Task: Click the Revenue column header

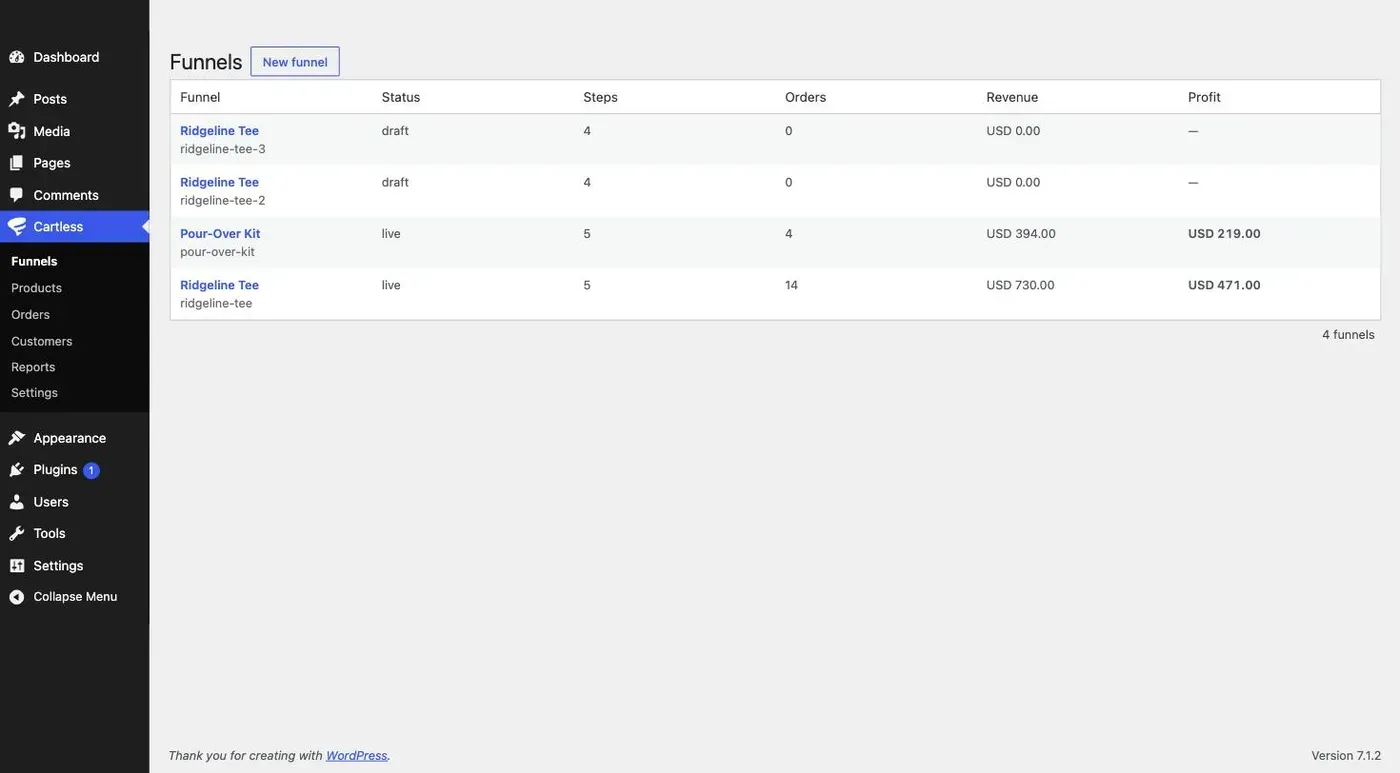Action: (x=1012, y=97)
